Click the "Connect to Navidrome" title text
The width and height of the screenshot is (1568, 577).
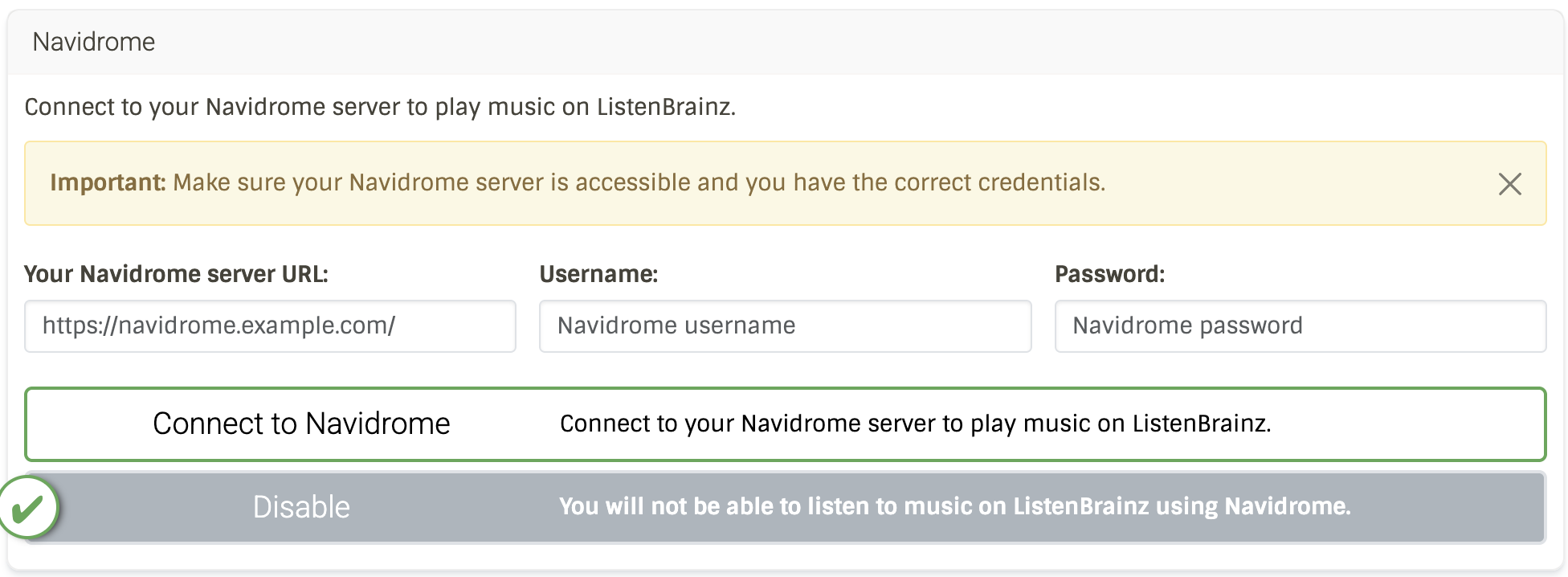tap(301, 424)
